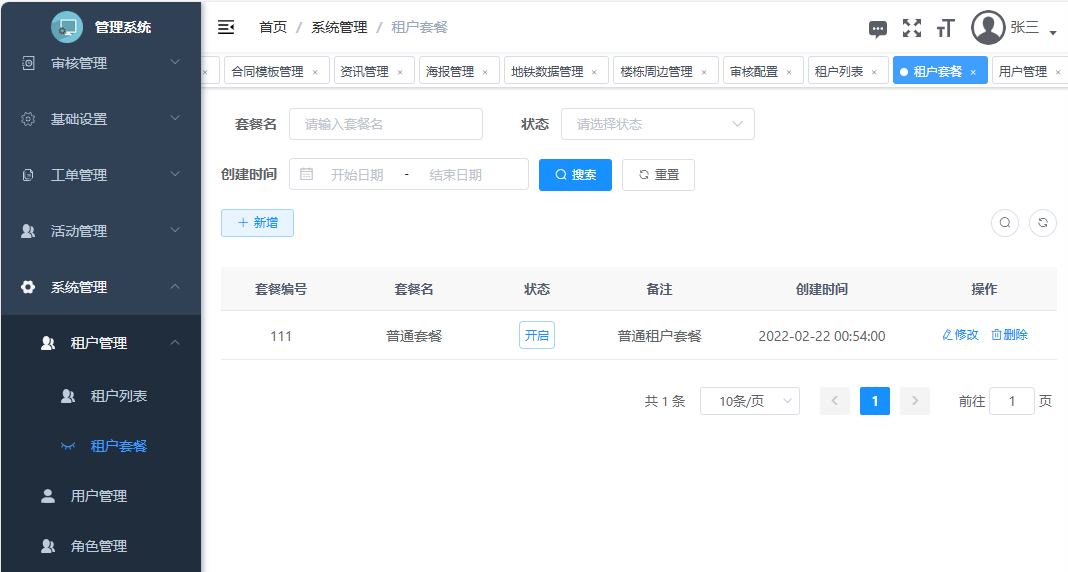Open the font size setting icon
1068x572 pixels.
point(945,28)
